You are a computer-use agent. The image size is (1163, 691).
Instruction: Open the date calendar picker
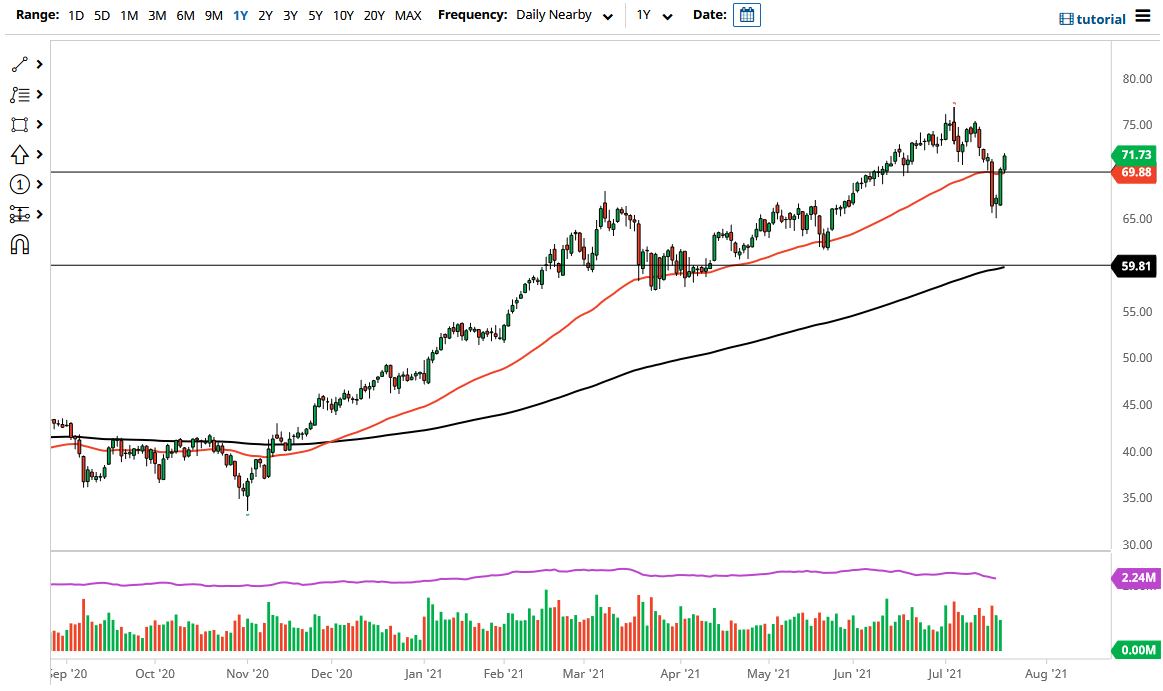pos(747,15)
